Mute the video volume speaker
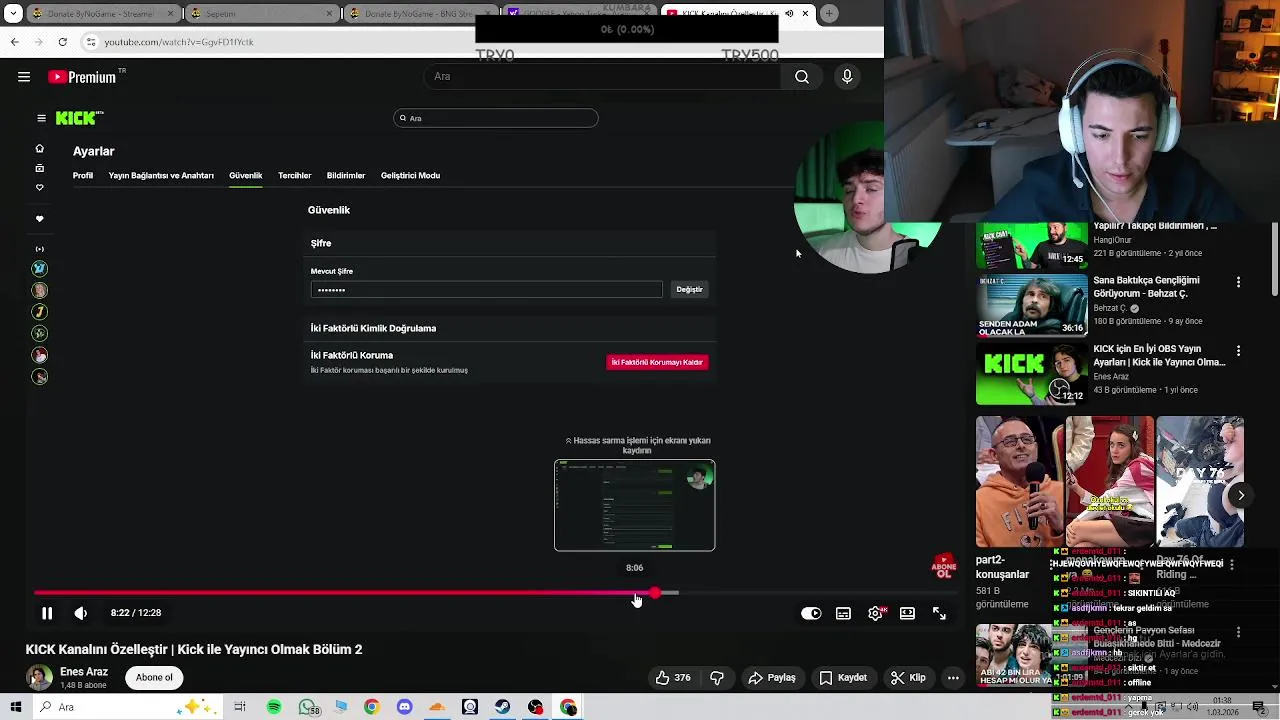This screenshot has width=1280, height=720. point(81,613)
